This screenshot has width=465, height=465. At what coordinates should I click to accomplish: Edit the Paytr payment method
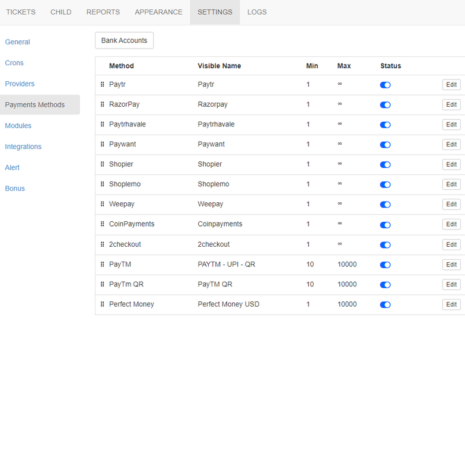pos(451,85)
